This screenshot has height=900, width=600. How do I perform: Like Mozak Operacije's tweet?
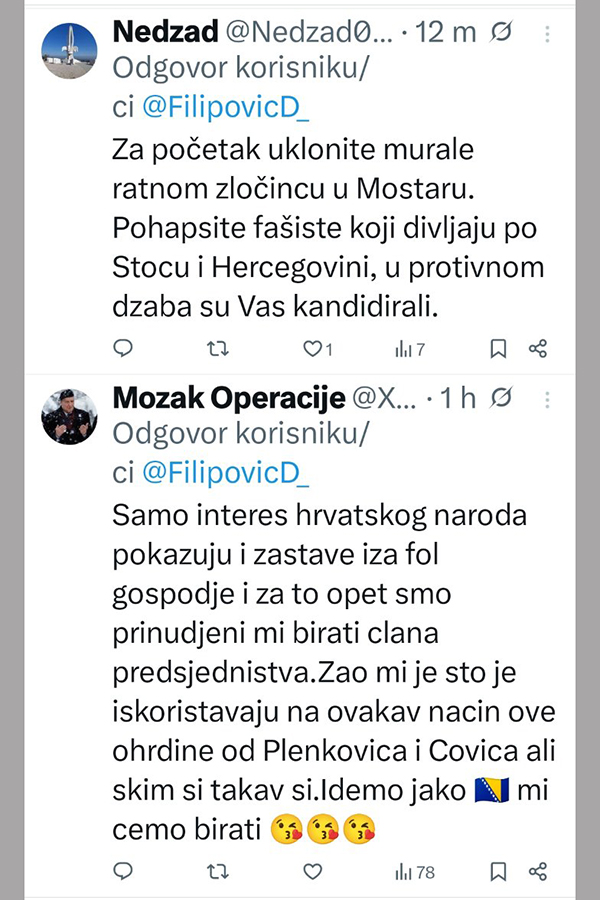point(312,871)
